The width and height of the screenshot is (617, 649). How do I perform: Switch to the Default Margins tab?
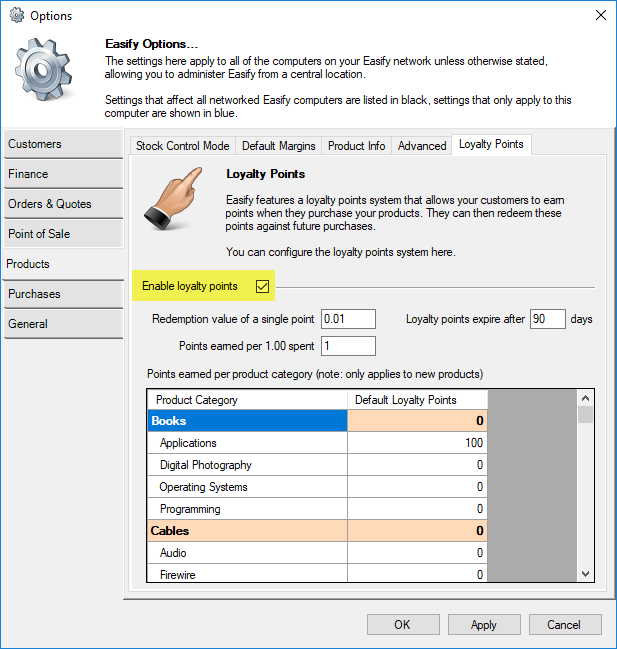[x=278, y=146]
